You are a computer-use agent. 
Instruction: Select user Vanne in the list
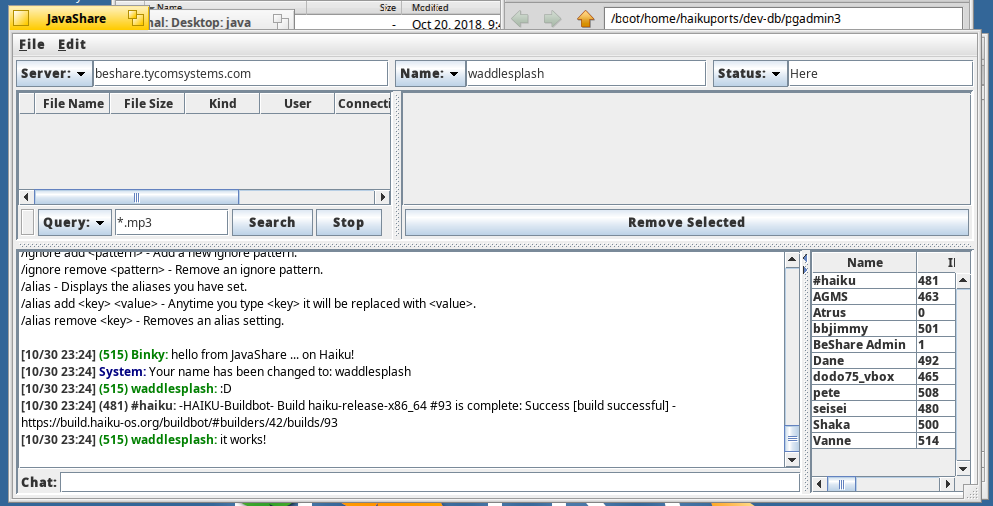click(864, 441)
